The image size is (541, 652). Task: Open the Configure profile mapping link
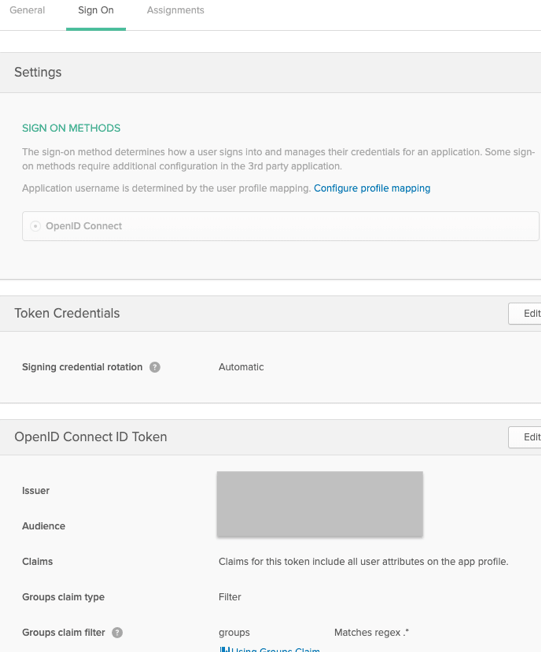(372, 188)
